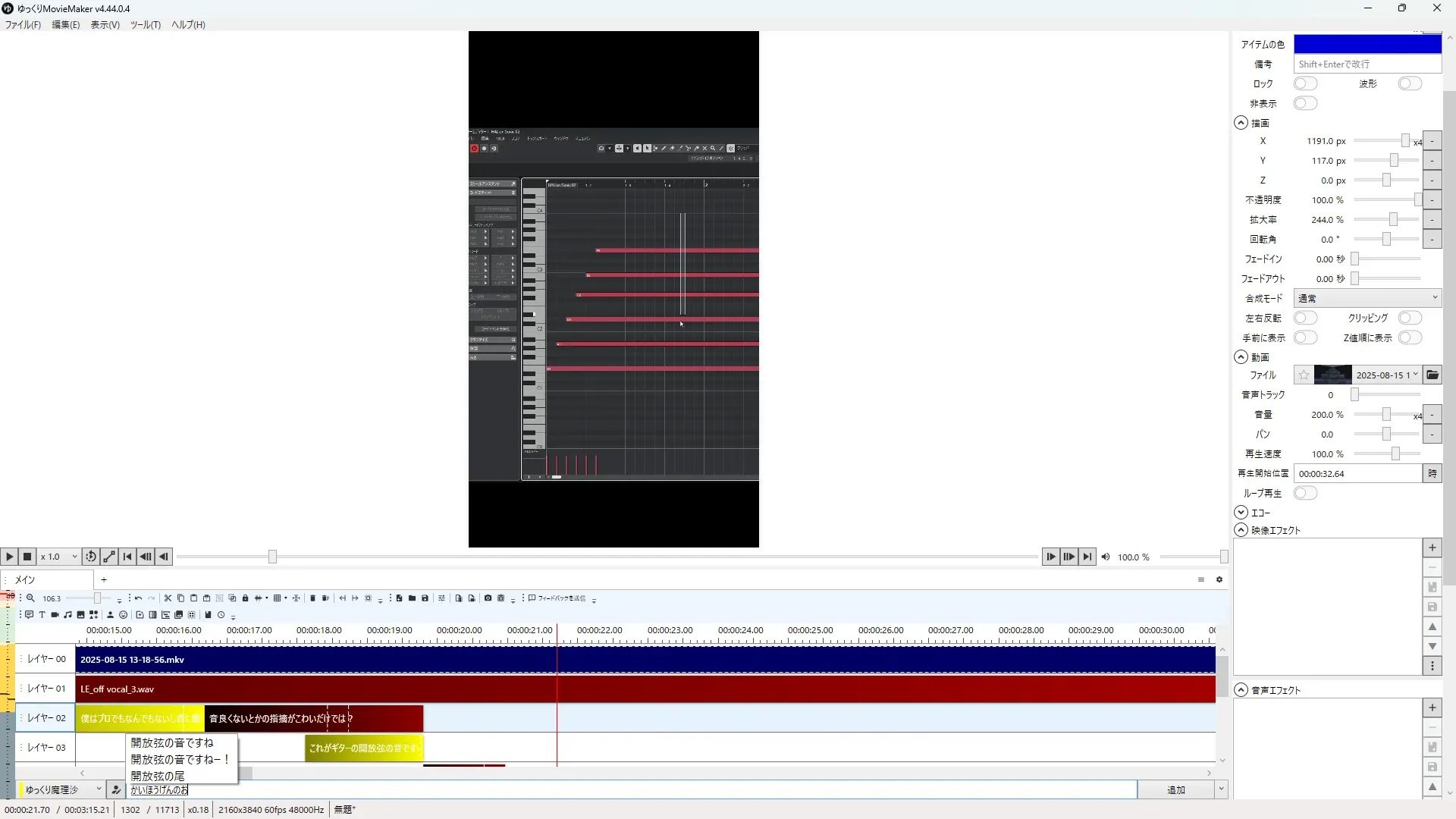Click the lock item icon in toolbar
Screen dimensions: 1456x819
[x=245, y=598]
